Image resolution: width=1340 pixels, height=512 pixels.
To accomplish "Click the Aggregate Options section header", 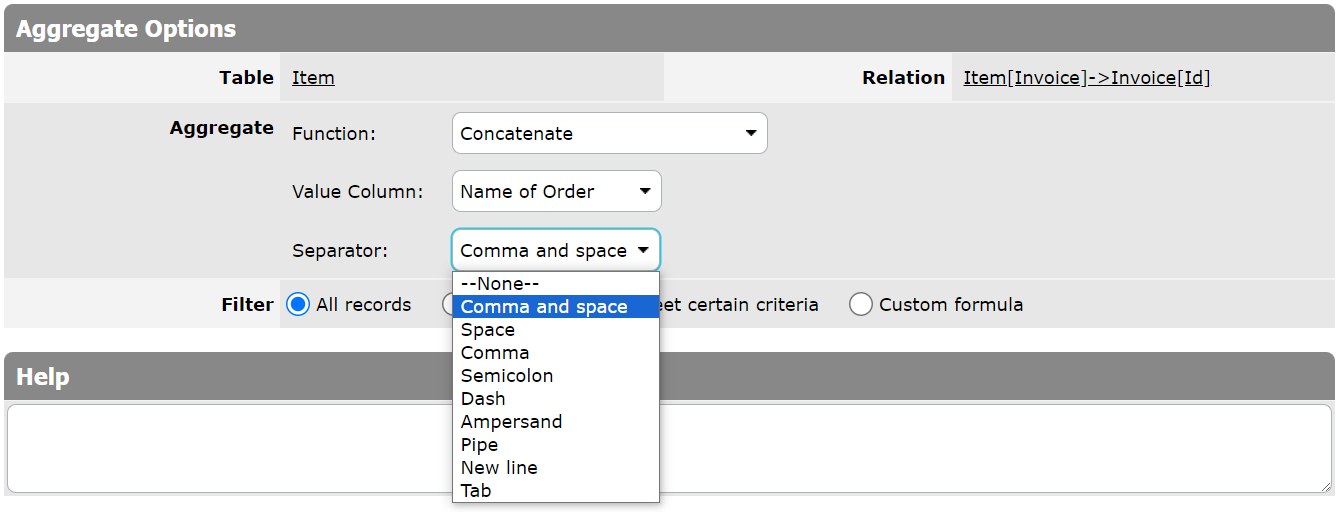I will [669, 28].
